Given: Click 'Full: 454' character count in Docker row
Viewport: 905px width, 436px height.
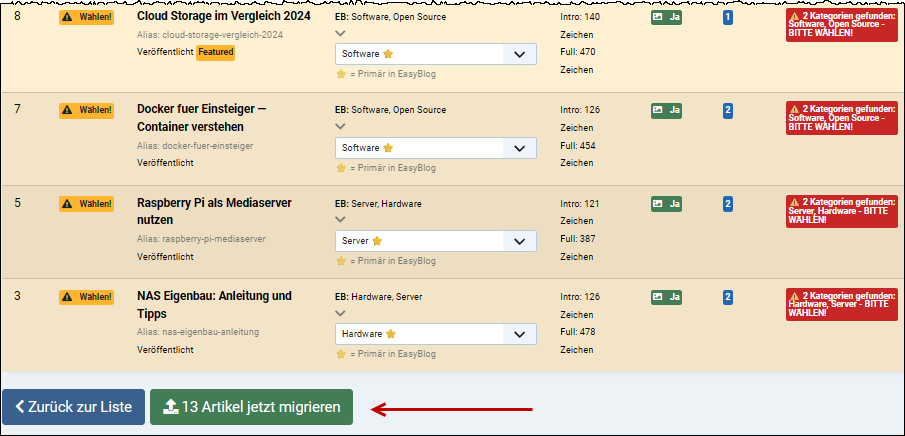Looking at the screenshot, I should pyautogui.click(x=578, y=146).
